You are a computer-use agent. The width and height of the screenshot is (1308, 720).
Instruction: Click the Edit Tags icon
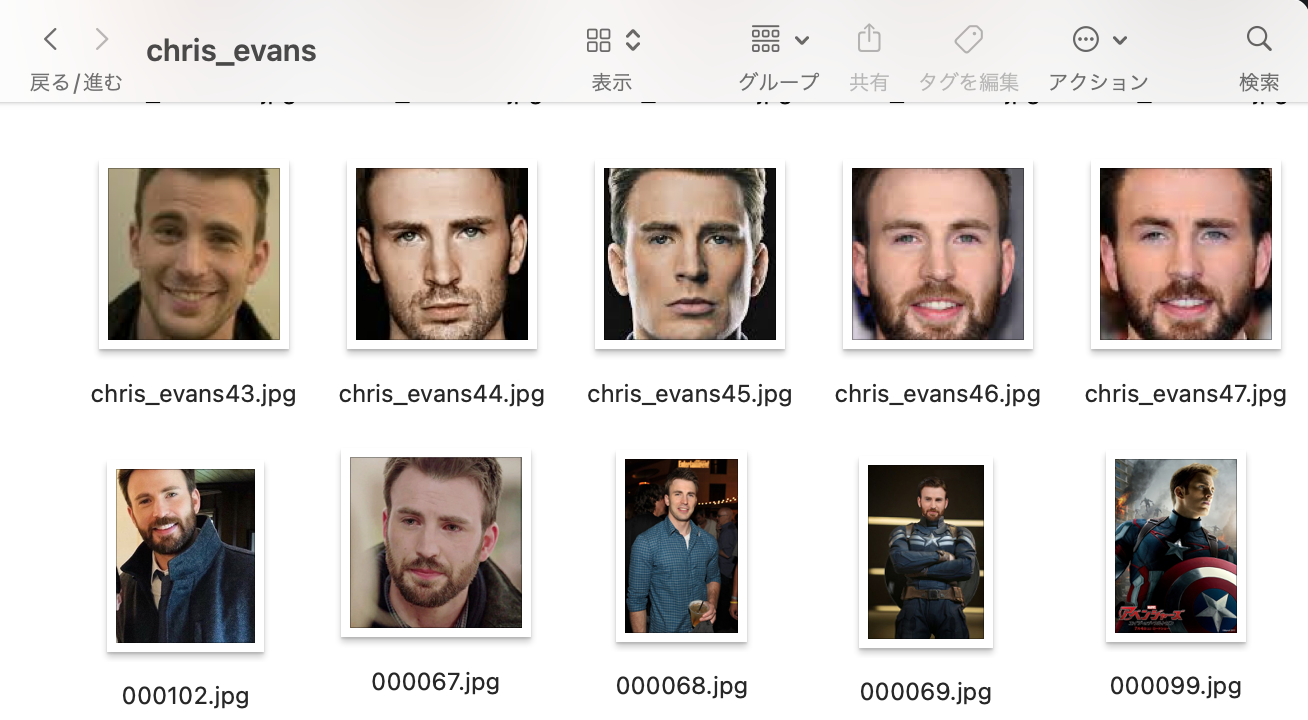click(x=968, y=40)
